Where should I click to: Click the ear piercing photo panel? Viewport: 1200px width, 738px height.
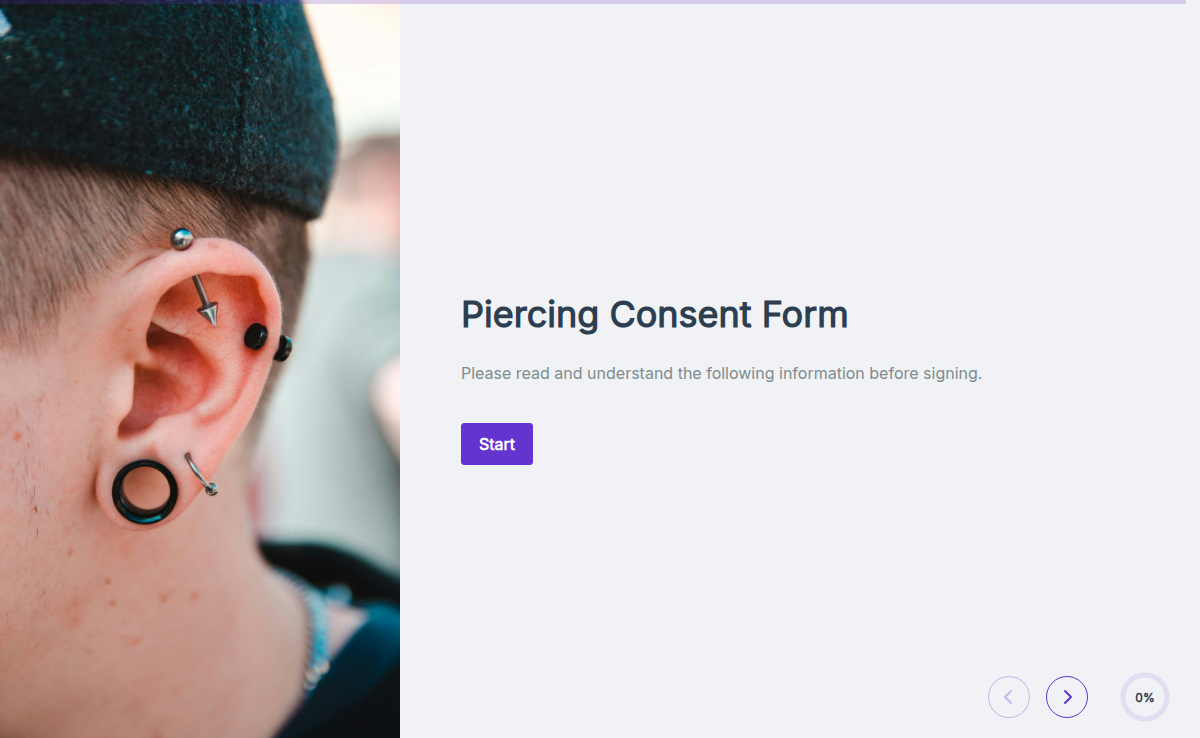(200, 369)
